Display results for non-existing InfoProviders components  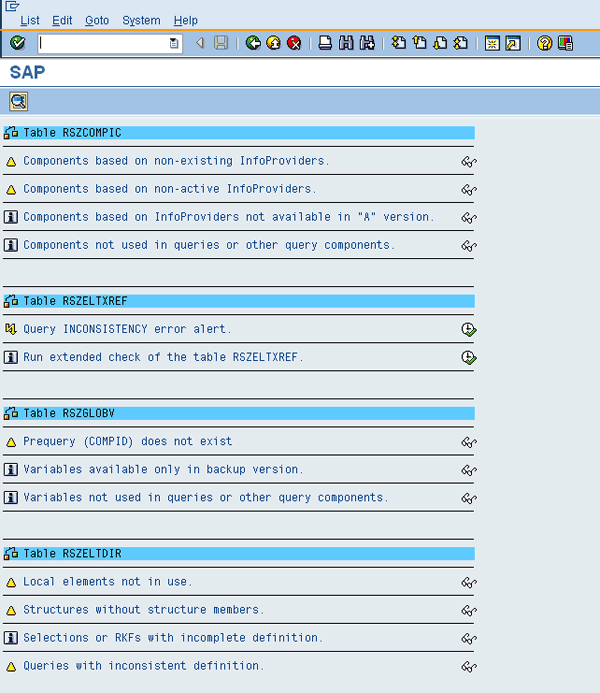469,162
